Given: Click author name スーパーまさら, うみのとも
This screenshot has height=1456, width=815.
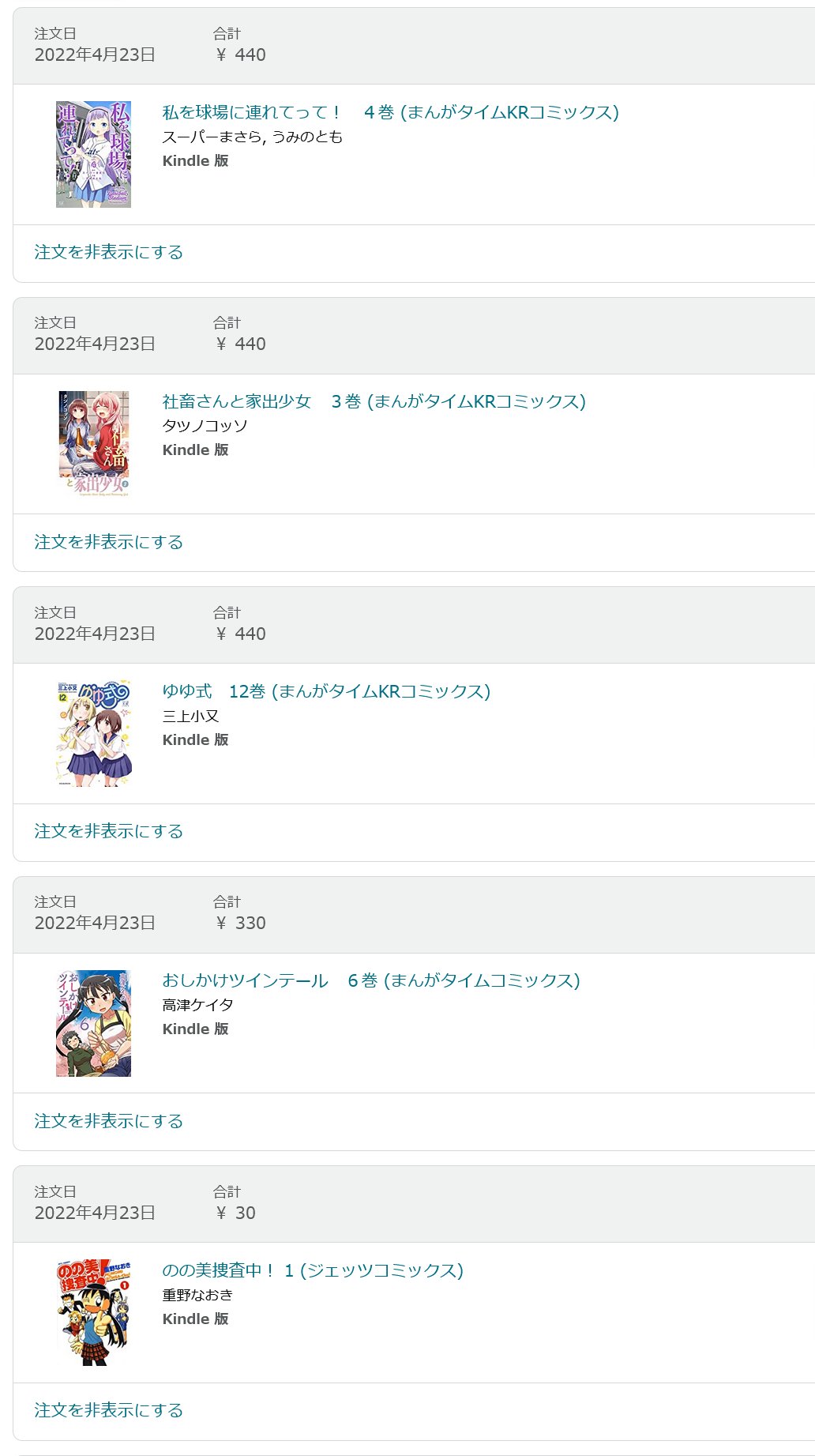Looking at the screenshot, I should pyautogui.click(x=253, y=137).
